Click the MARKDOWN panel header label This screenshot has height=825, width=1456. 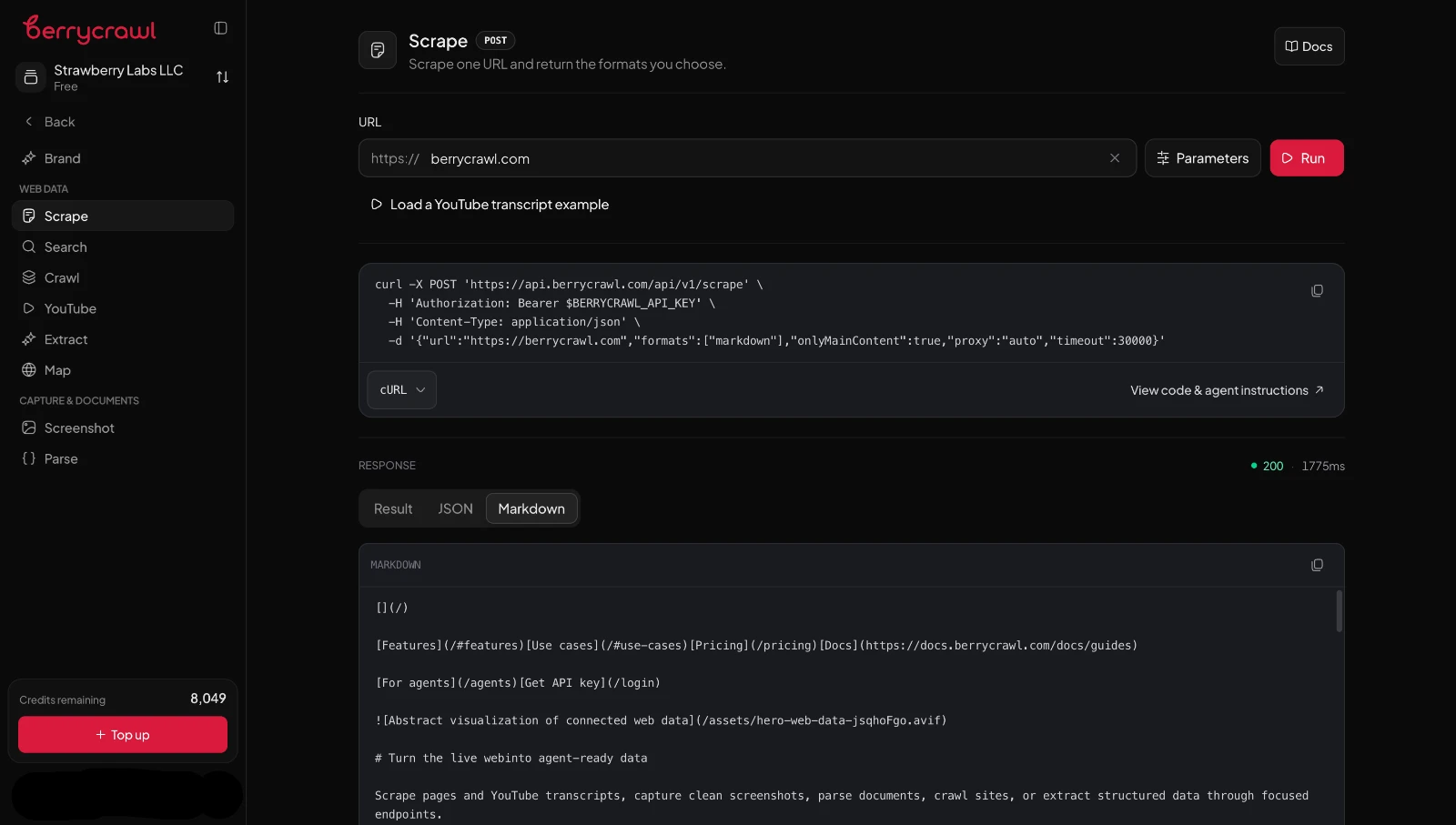click(396, 566)
